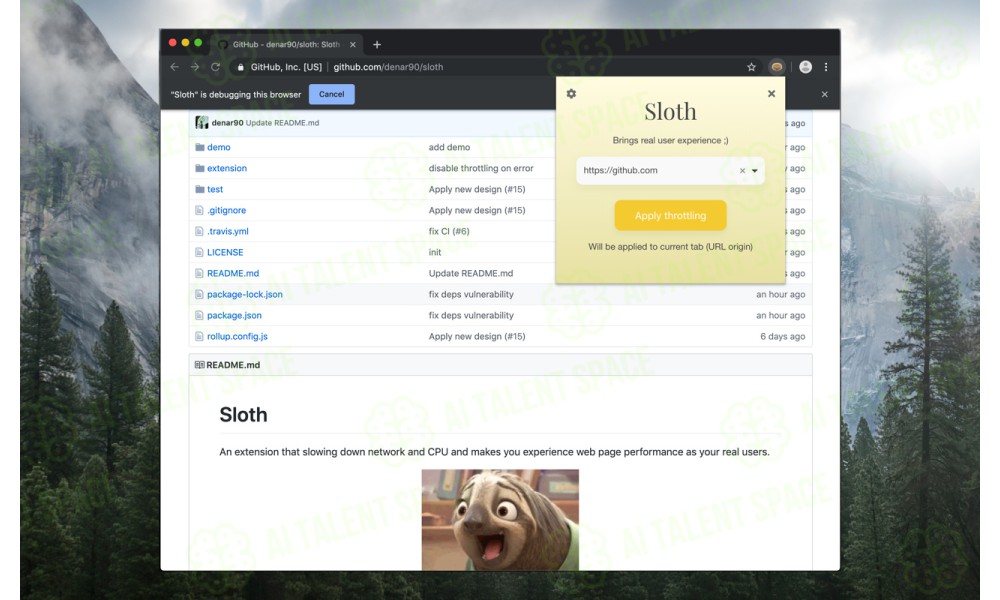
Task: Click file icon beside rollup.config.js
Action: click(199, 337)
